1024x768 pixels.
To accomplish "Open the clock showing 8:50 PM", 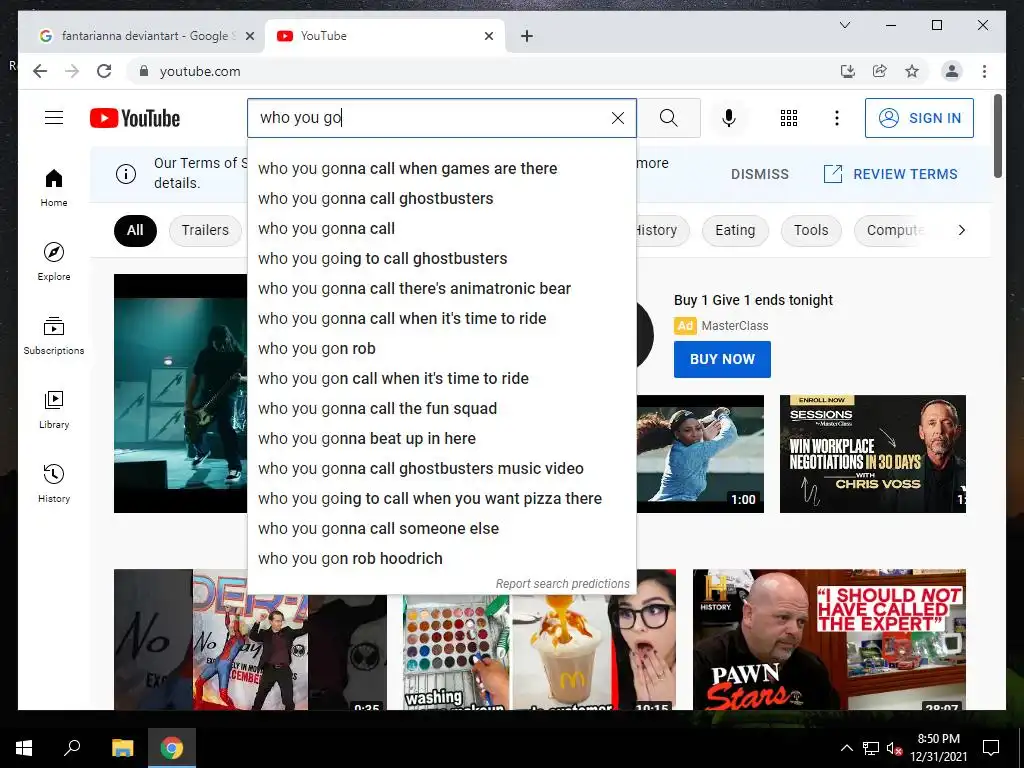I will click(x=938, y=748).
